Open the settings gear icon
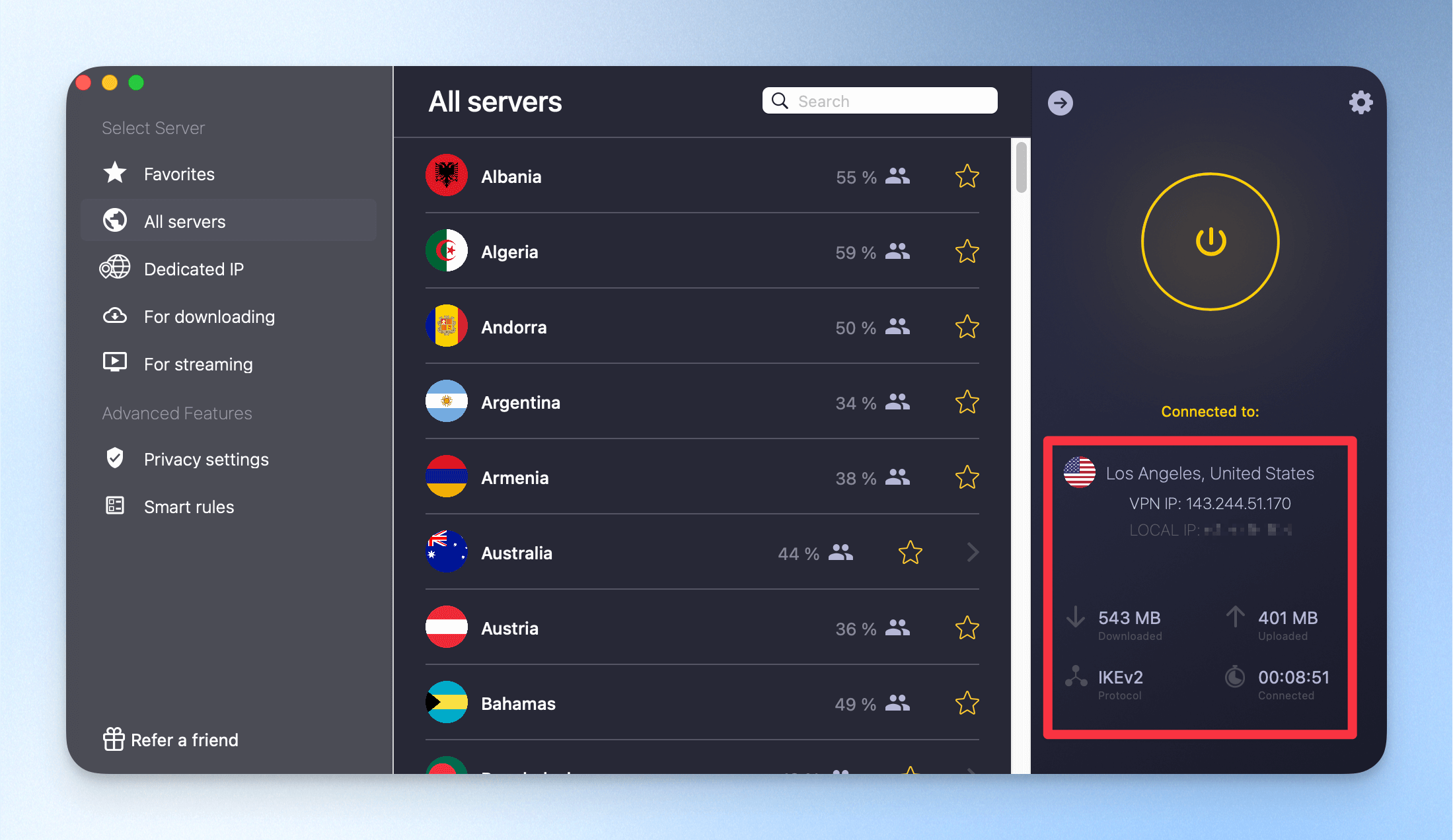This screenshot has width=1453, height=840. (1360, 102)
